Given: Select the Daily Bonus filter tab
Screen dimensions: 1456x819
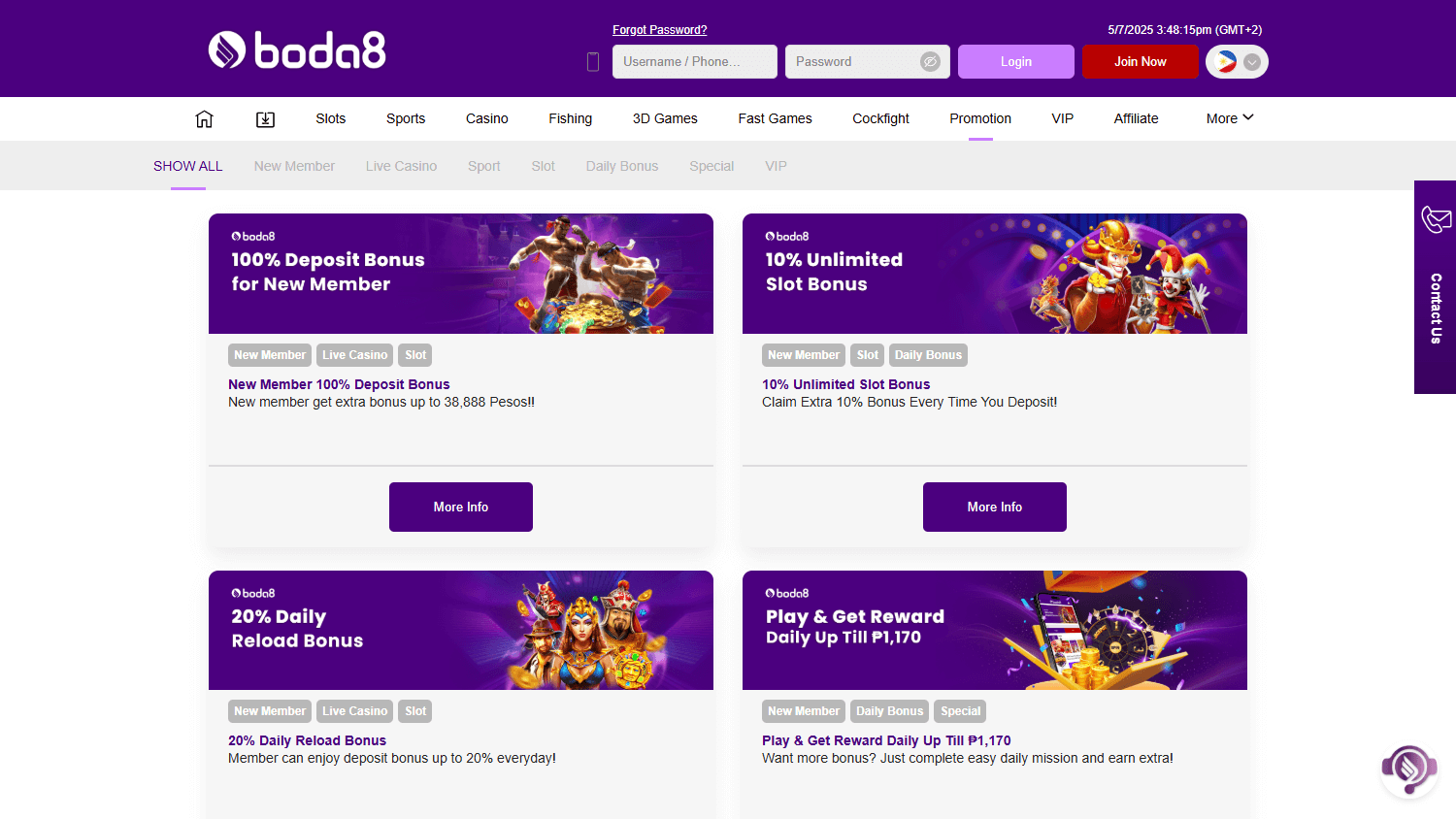Looking at the screenshot, I should coord(622,166).
